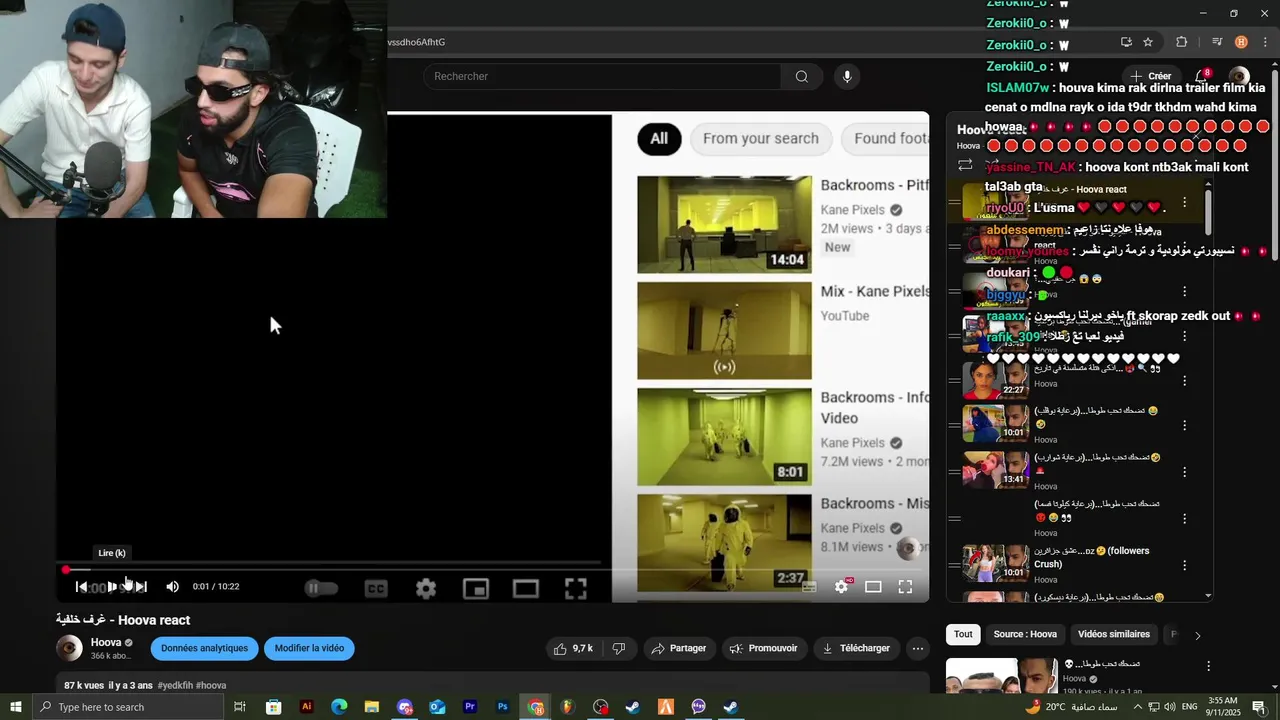
Task: Toggle playlist loop icon
Action: [965, 165]
